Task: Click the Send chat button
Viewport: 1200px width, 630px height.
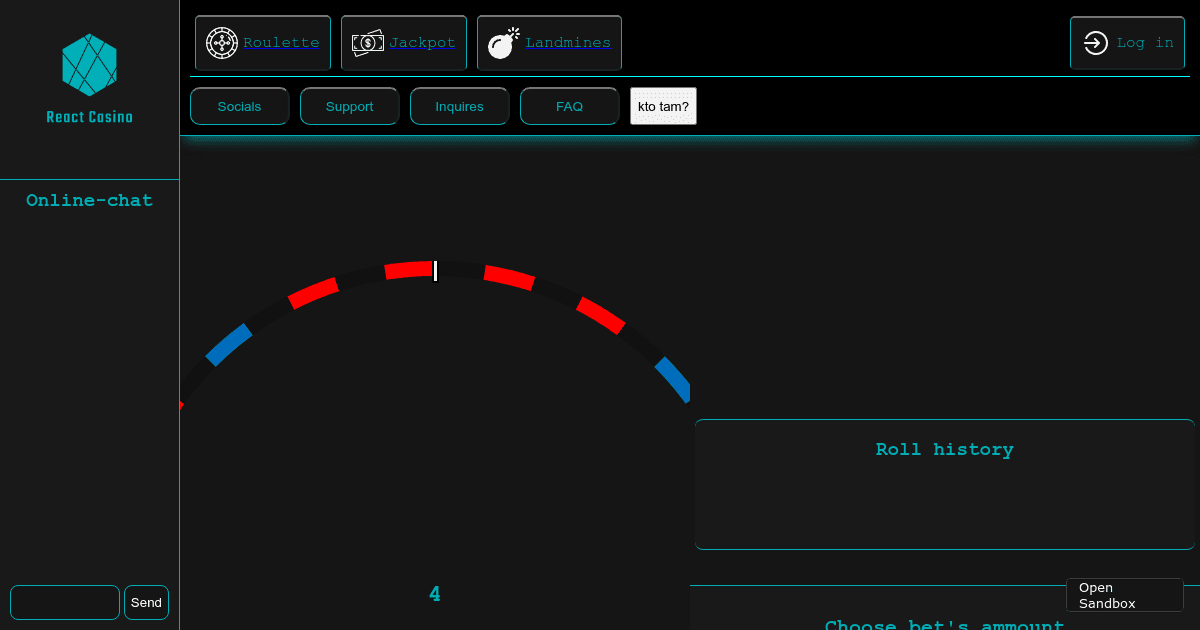Action: 146,602
